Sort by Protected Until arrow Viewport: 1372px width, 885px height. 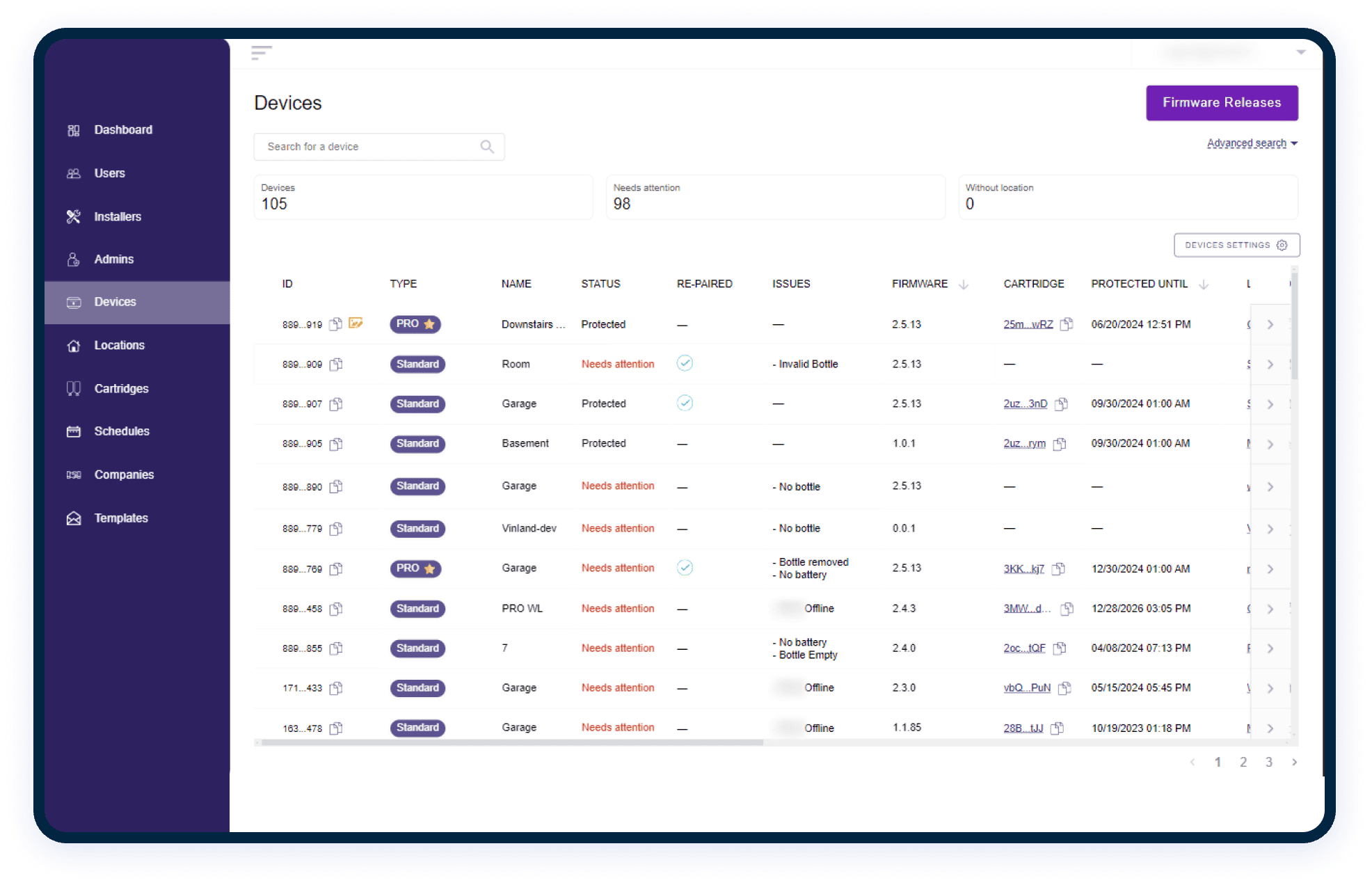point(1204,285)
